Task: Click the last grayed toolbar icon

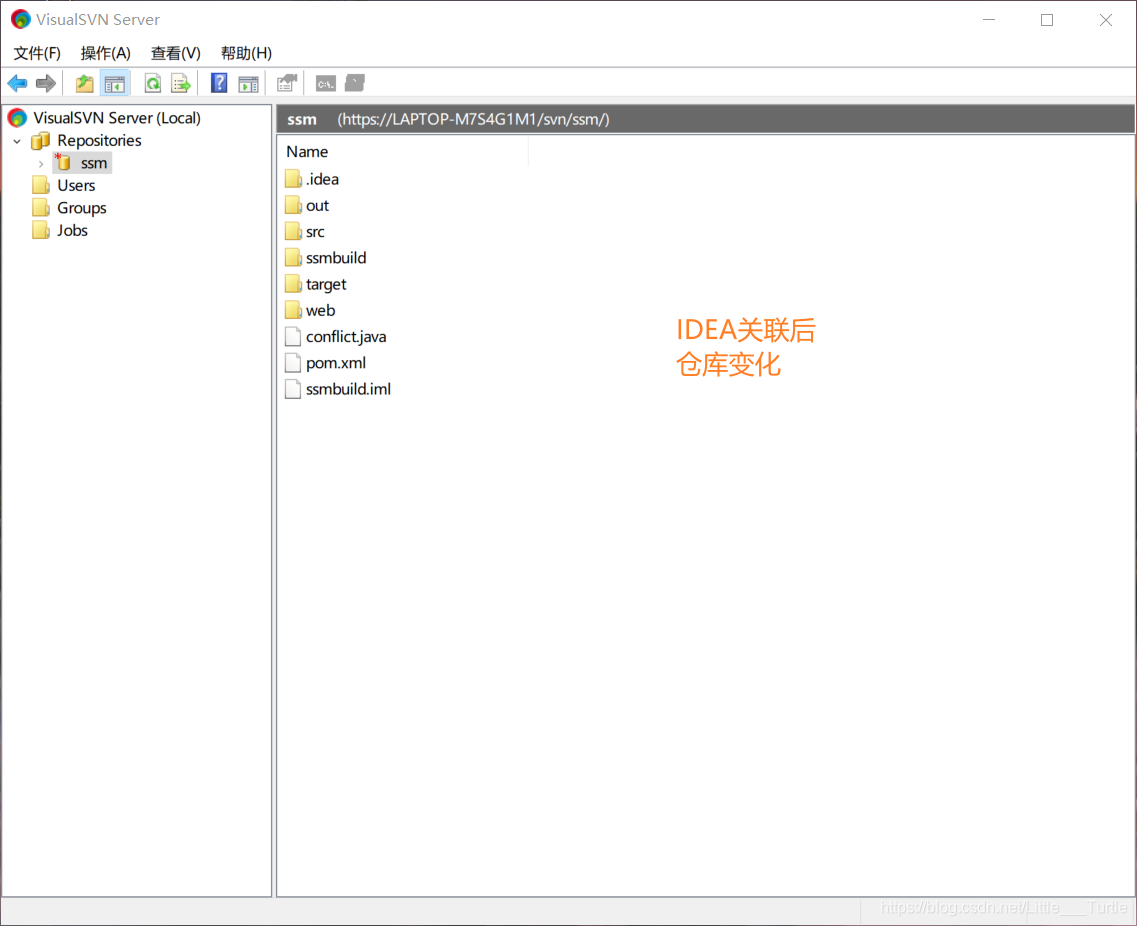Action: [355, 83]
